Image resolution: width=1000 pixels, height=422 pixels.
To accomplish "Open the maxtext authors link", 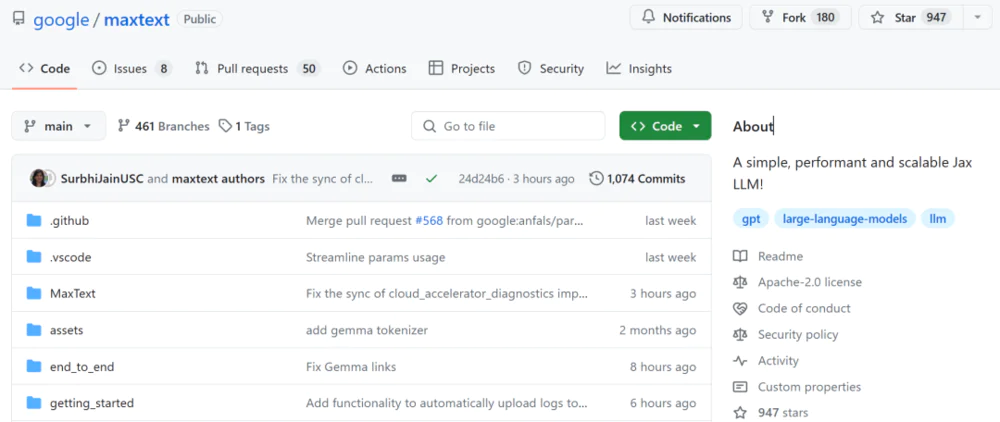I will pyautogui.click(x=218, y=179).
